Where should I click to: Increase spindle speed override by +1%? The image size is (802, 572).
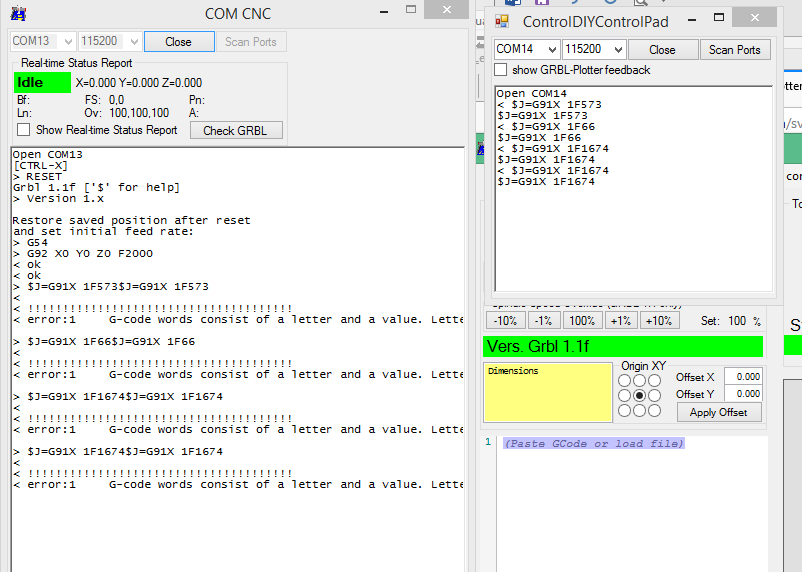pos(621,321)
